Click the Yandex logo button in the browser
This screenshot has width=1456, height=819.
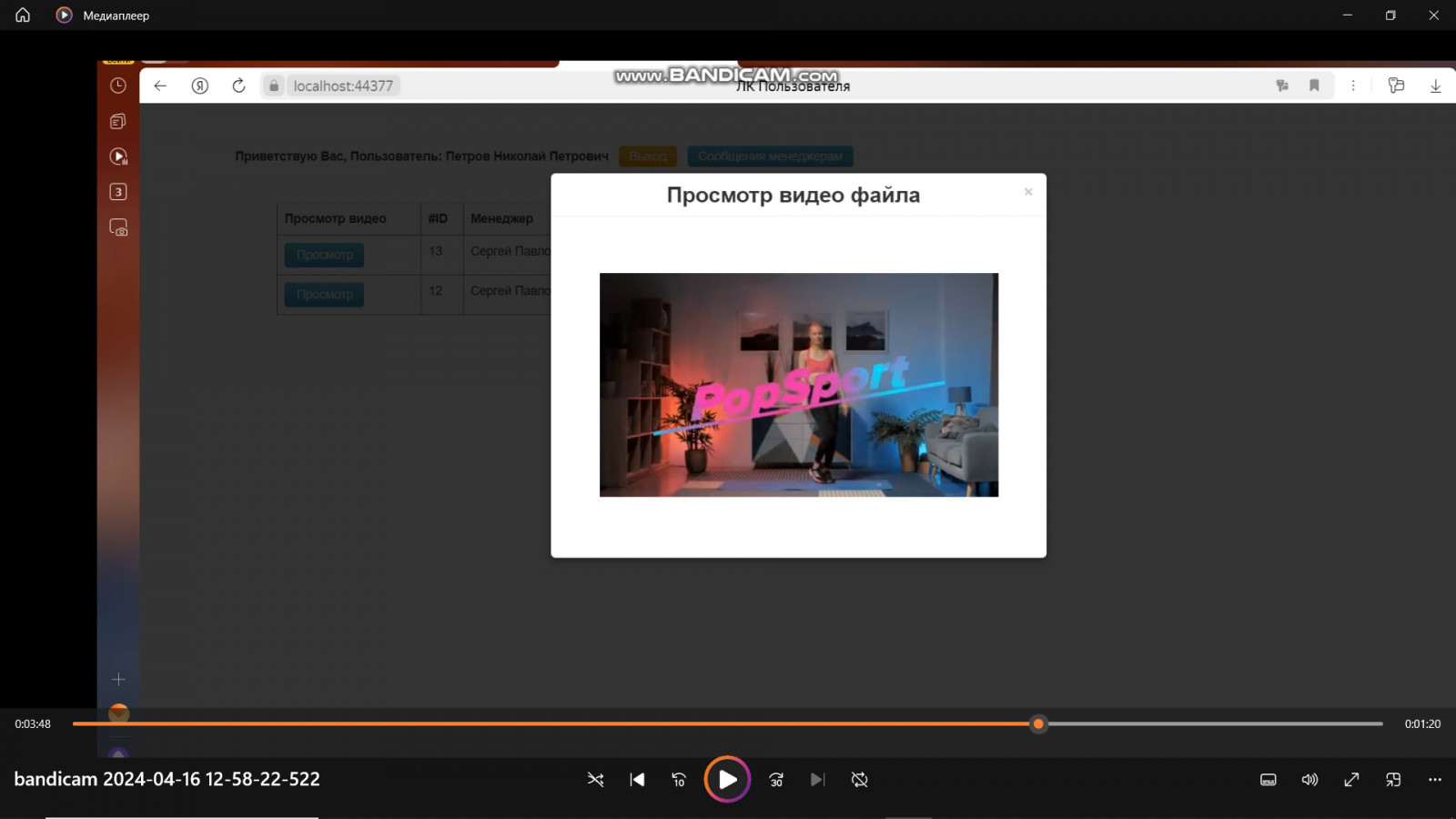(200, 86)
